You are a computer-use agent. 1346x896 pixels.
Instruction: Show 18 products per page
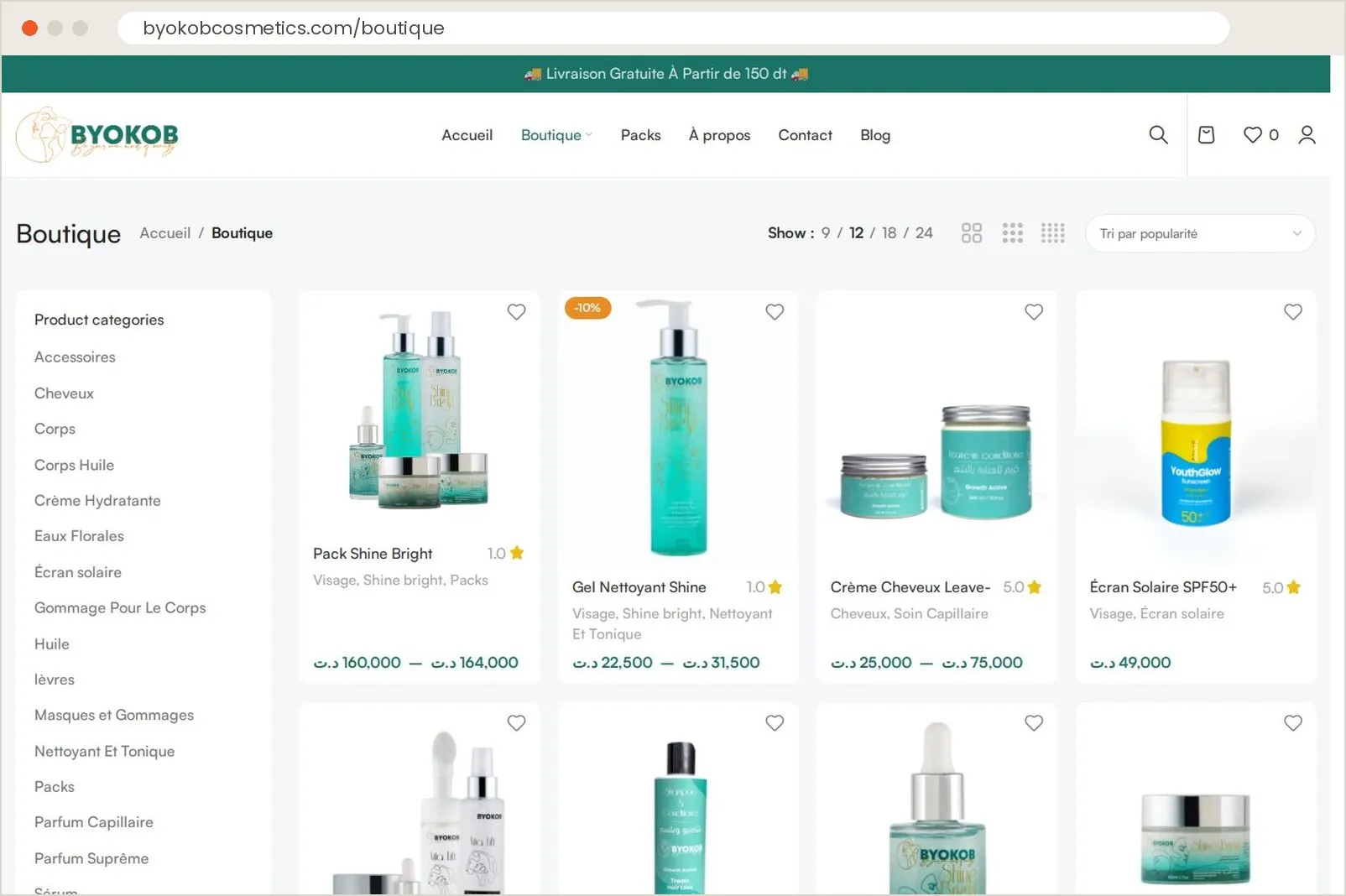click(889, 233)
